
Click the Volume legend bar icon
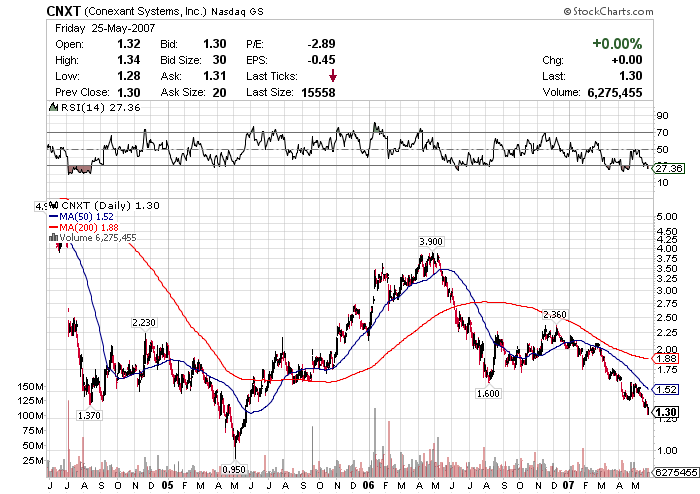point(53,238)
